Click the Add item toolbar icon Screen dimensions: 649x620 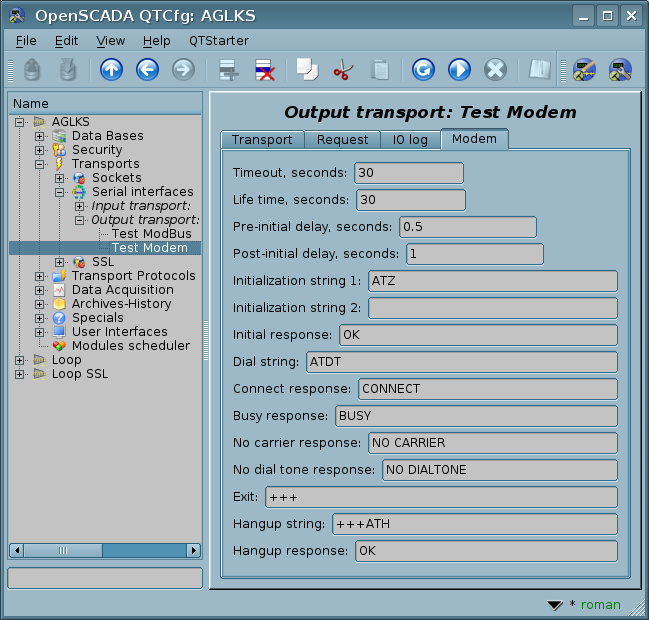pyautogui.click(x=229, y=70)
